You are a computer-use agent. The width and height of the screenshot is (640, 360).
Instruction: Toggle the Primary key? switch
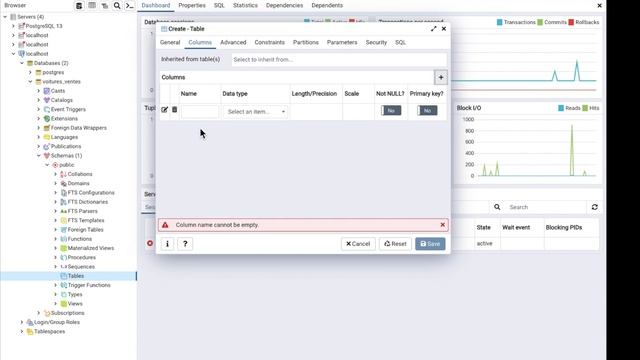click(x=427, y=110)
